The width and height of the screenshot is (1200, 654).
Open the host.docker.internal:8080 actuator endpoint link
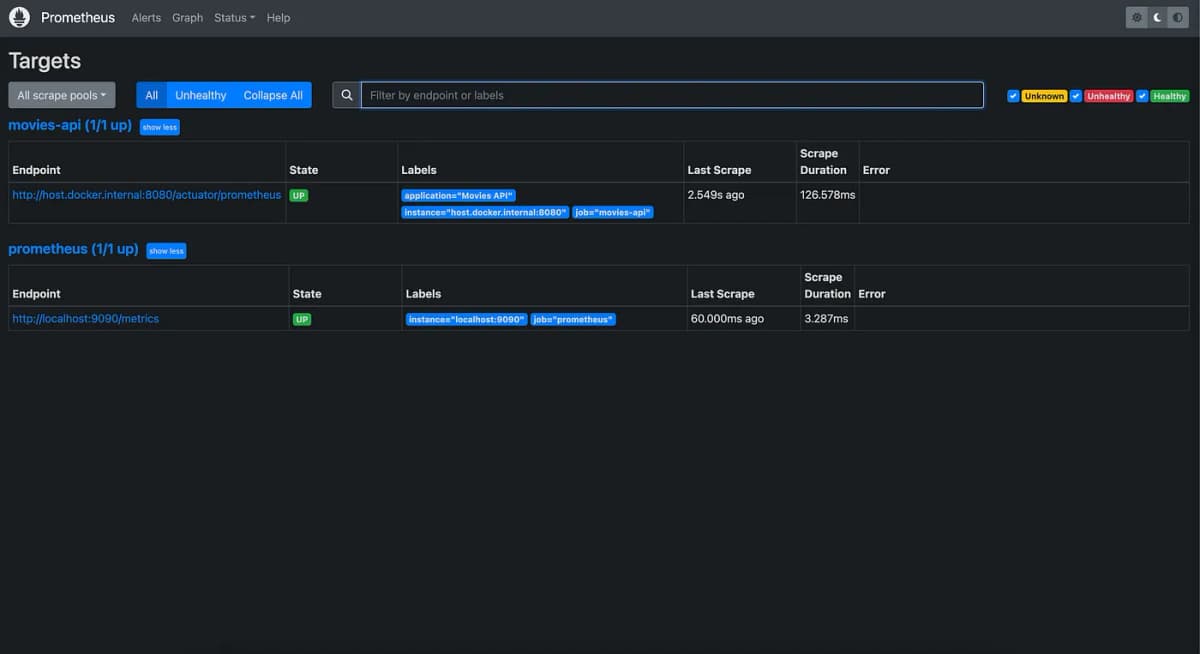pyautogui.click(x=147, y=195)
